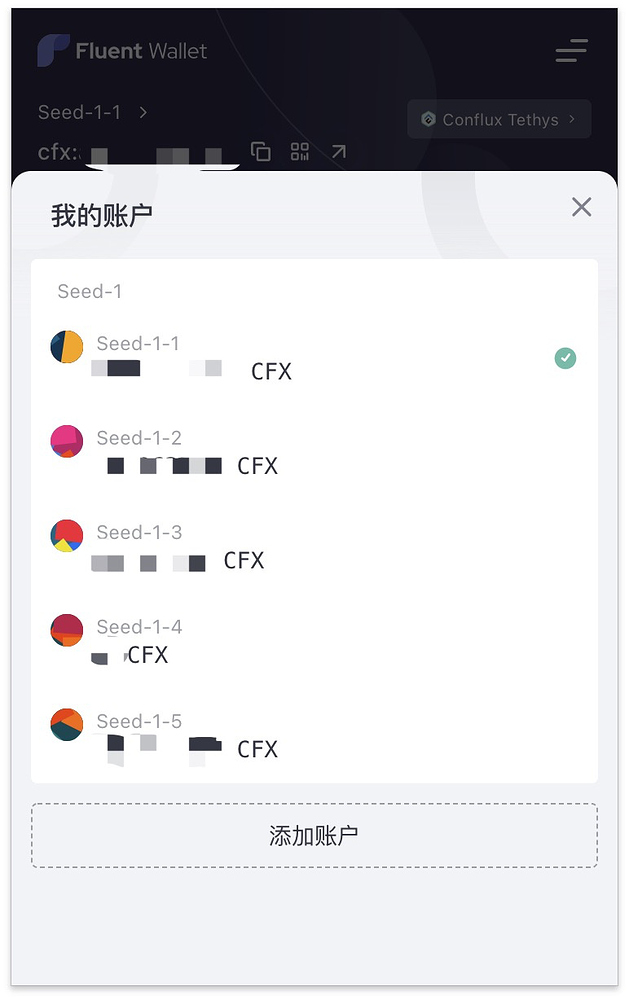
Task: Open the account in block explorer arrow
Action: click(x=337, y=151)
